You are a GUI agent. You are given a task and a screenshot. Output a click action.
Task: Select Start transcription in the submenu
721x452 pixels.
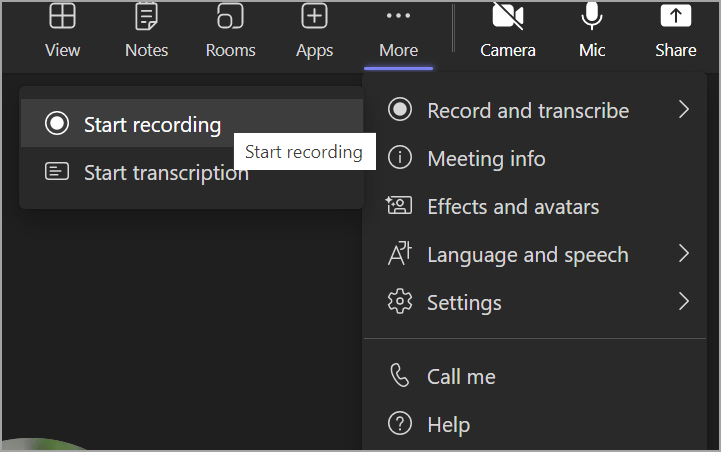(x=165, y=173)
